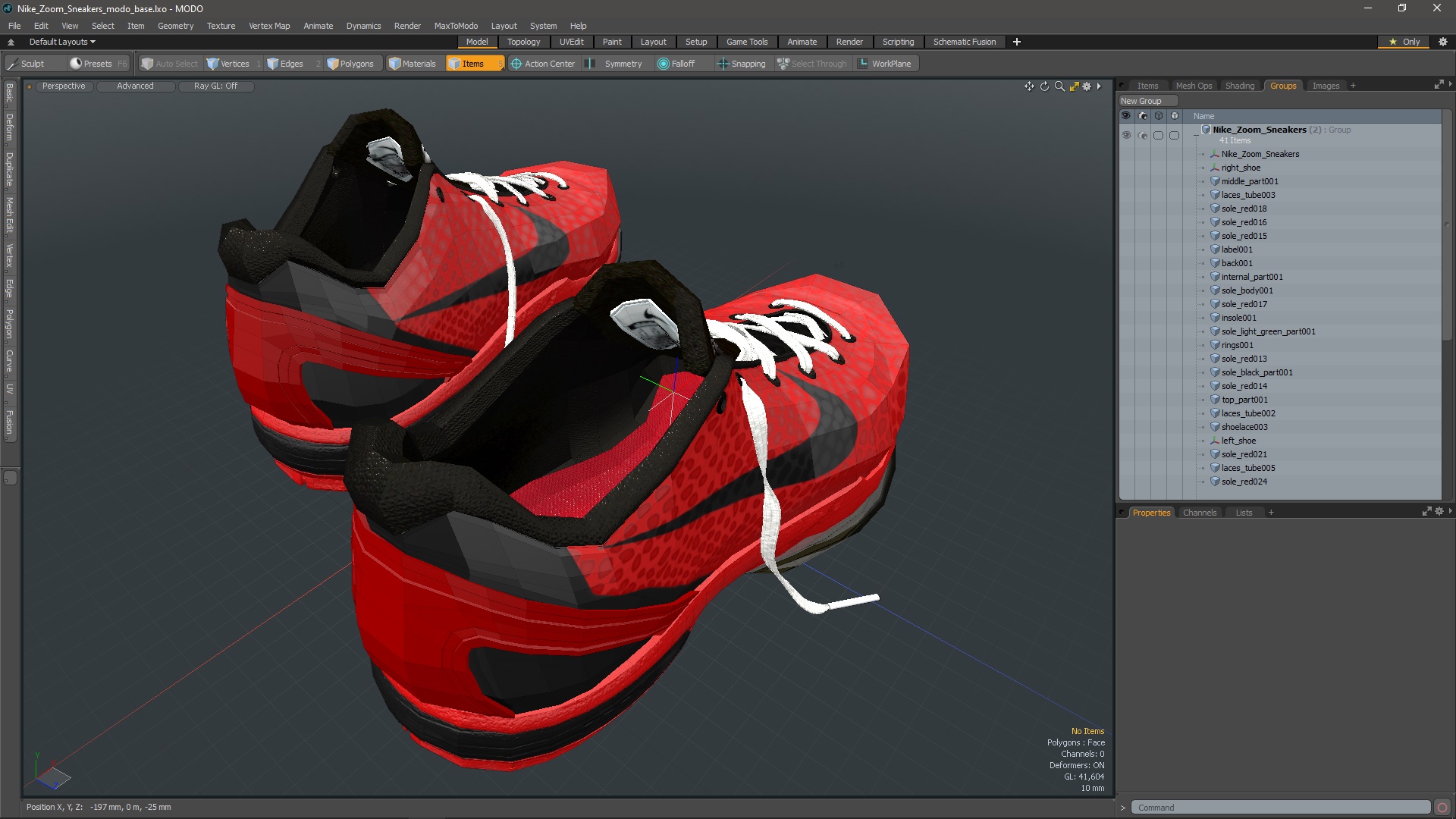
Task: Toggle the Only star button
Action: point(1404,42)
